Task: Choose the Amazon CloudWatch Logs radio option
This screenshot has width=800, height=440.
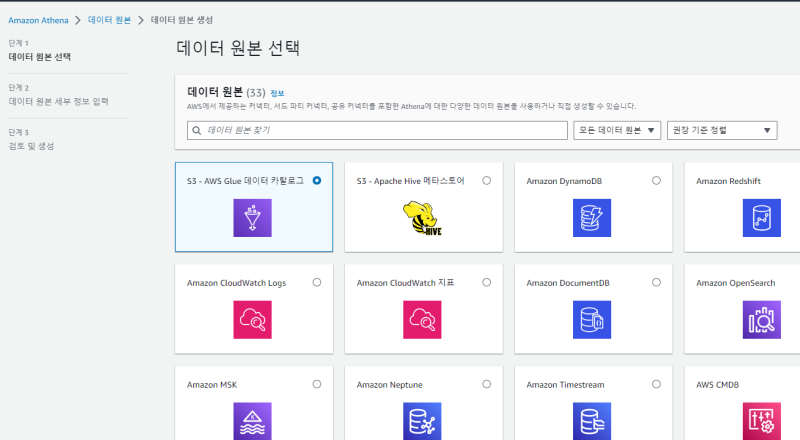Action: pyautogui.click(x=317, y=283)
